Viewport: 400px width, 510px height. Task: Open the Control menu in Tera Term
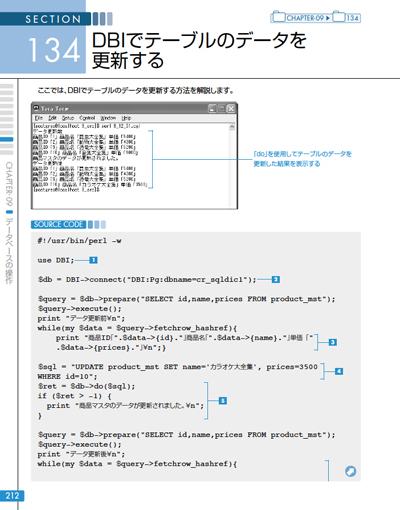click(87, 118)
